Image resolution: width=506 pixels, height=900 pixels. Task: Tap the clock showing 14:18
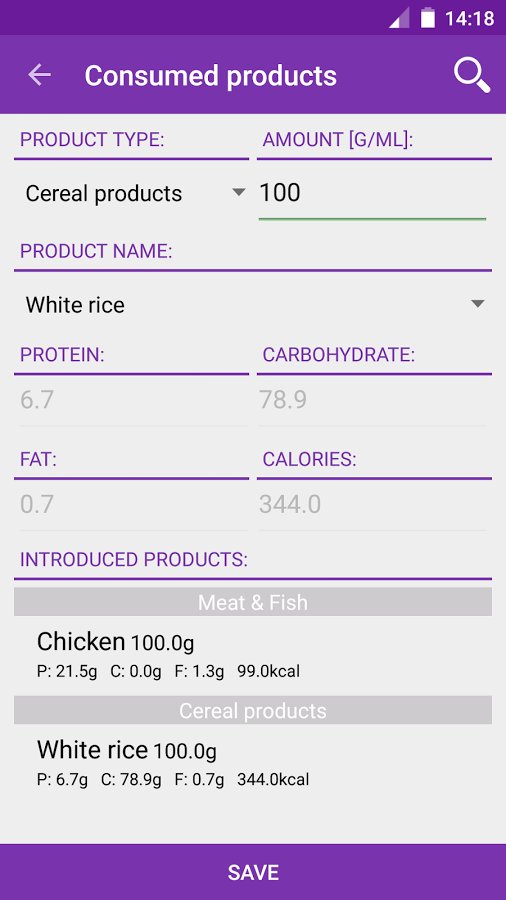pyautogui.click(x=469, y=18)
